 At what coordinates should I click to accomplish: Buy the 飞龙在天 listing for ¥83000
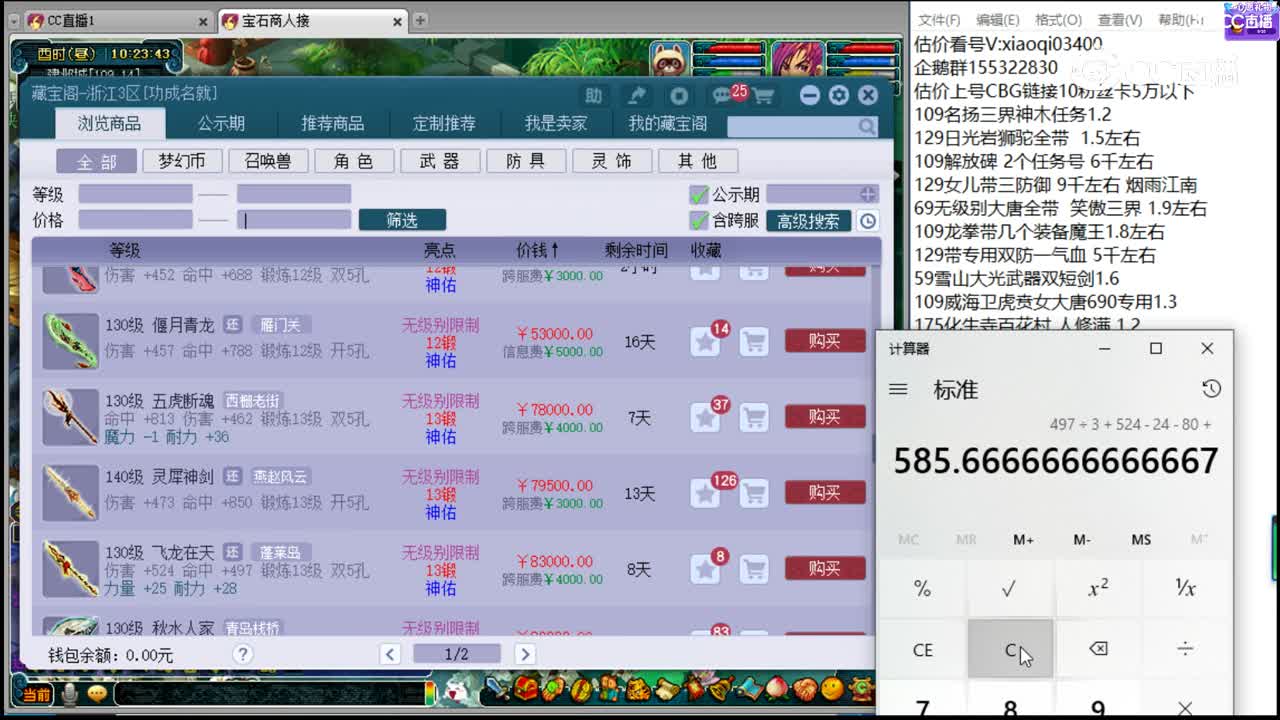[x=825, y=569]
